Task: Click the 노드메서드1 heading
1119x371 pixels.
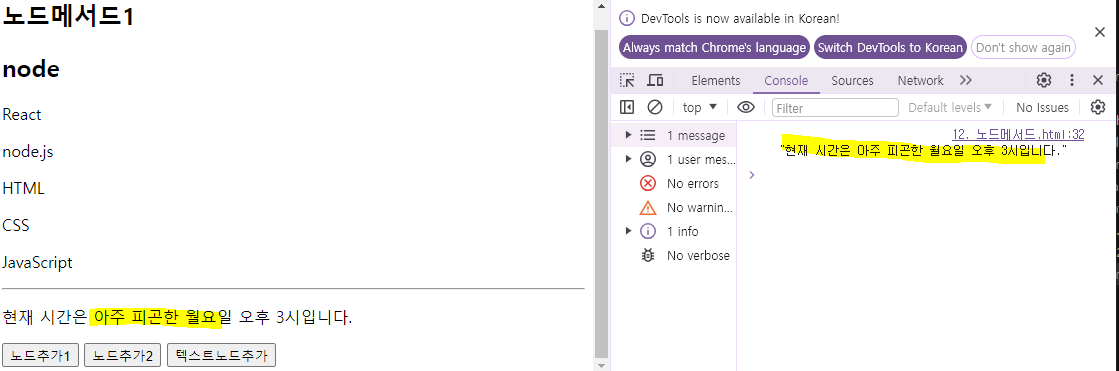Action: [69, 16]
